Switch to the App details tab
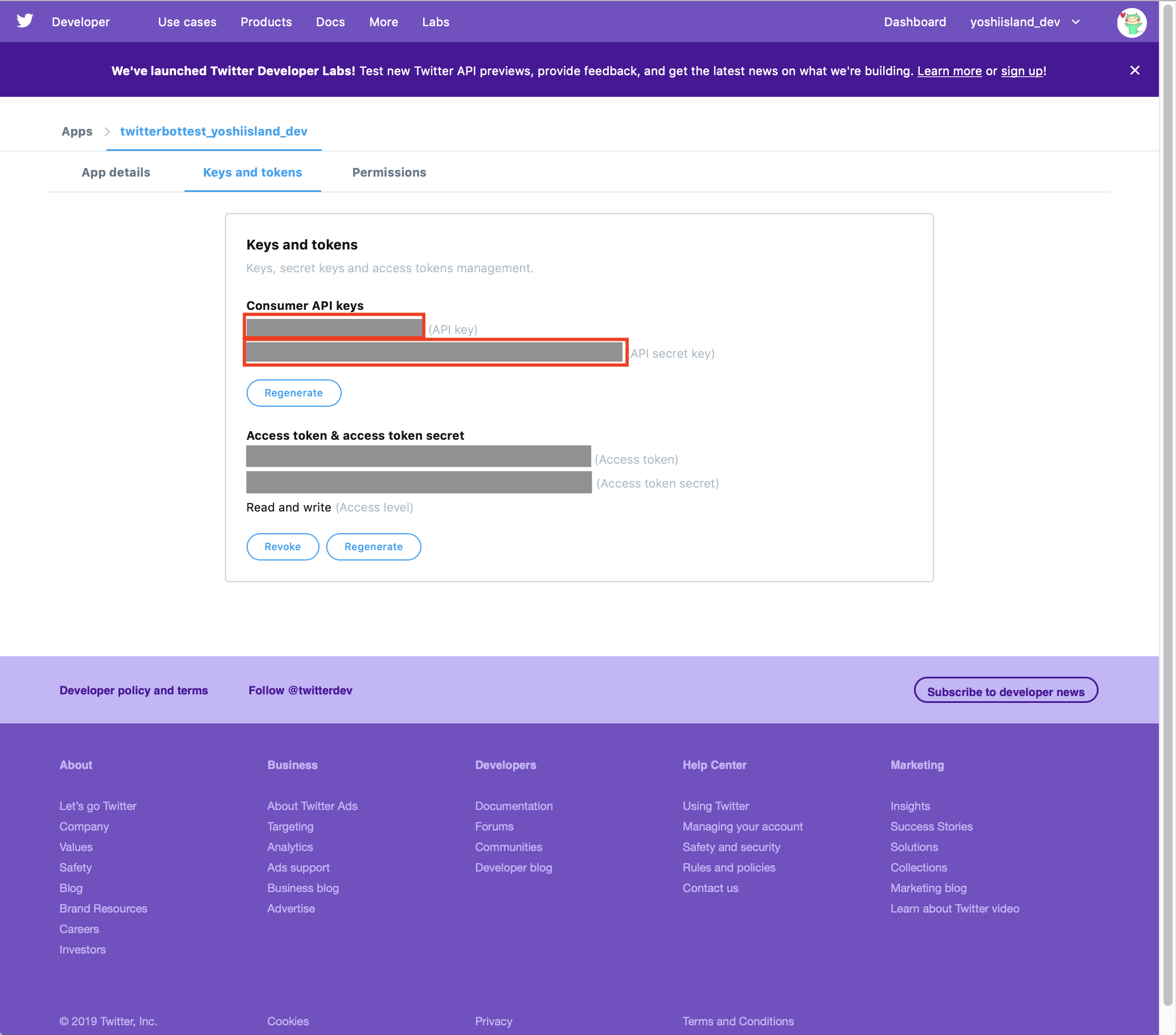Viewport: 1176px width, 1035px height. tap(116, 172)
